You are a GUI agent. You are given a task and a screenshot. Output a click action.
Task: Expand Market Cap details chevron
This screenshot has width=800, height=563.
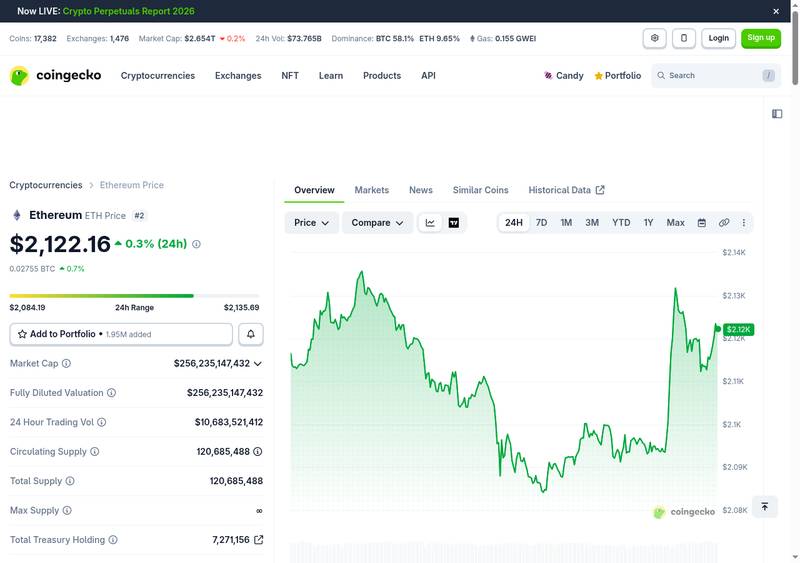point(258,363)
